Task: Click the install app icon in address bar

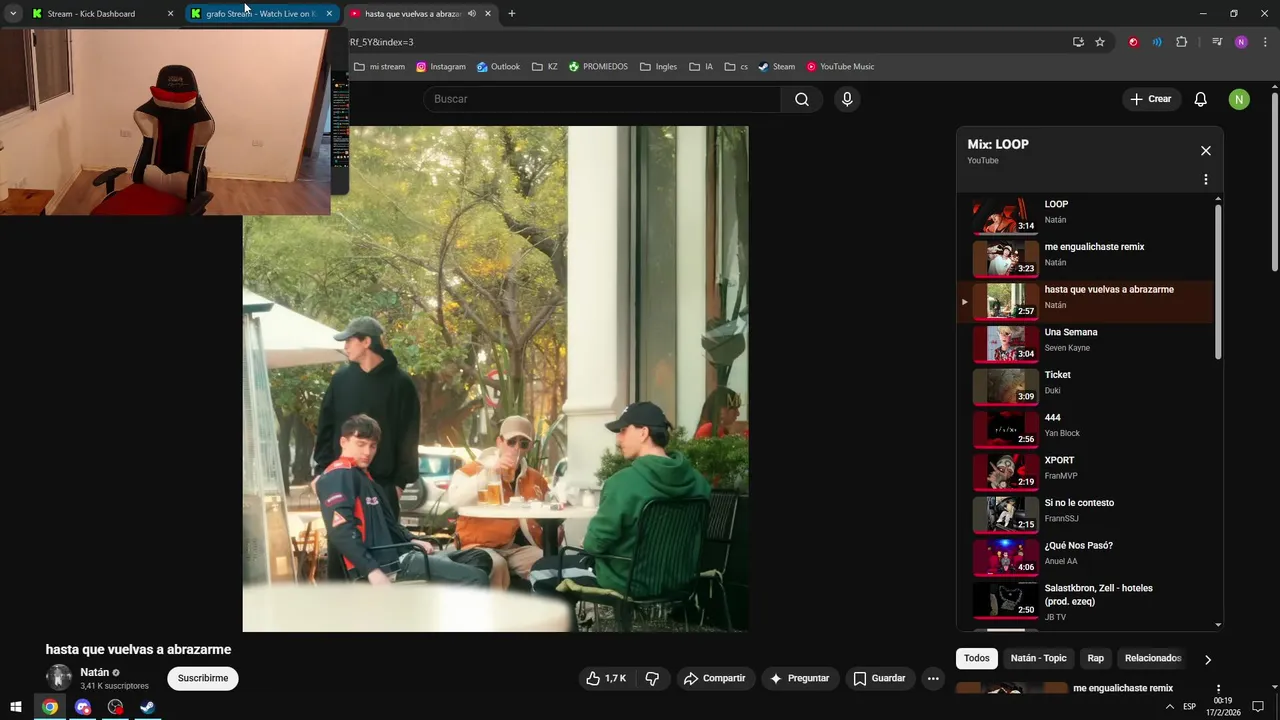Action: pos(1078,42)
